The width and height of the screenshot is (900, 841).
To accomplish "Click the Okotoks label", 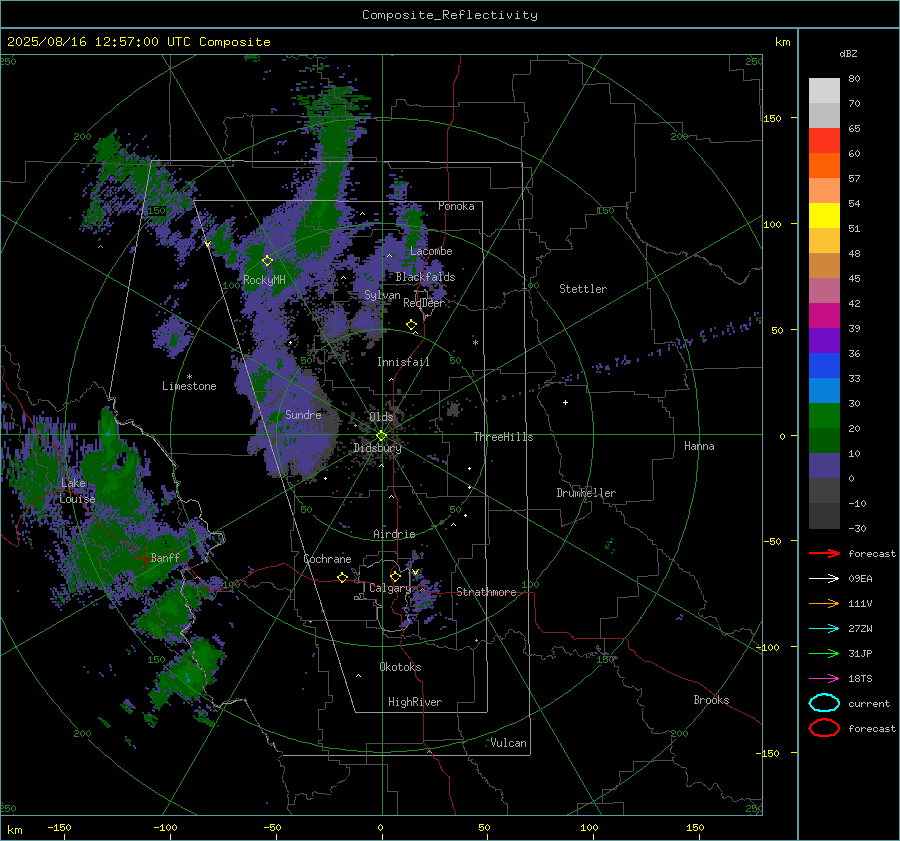I will tap(400, 667).
